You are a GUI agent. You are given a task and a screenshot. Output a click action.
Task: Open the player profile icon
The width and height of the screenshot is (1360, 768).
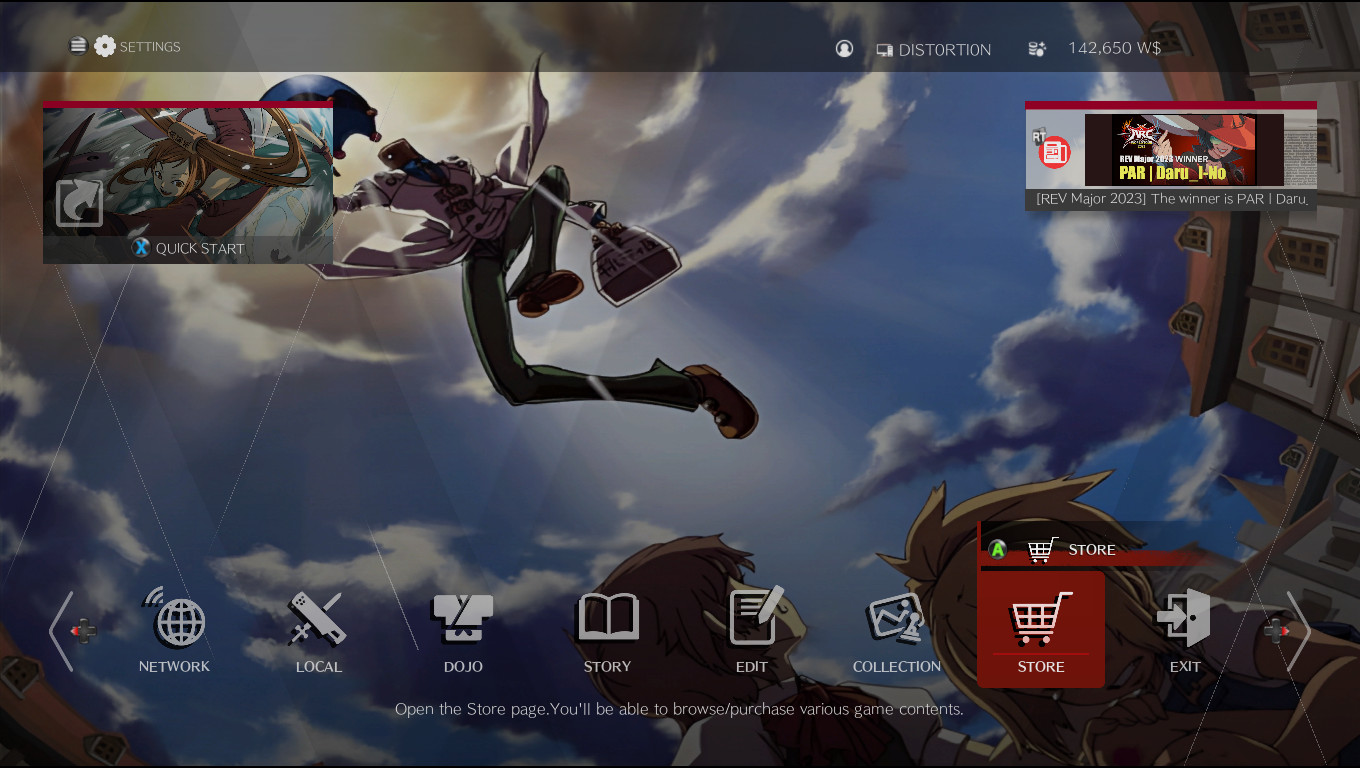pyautogui.click(x=843, y=48)
